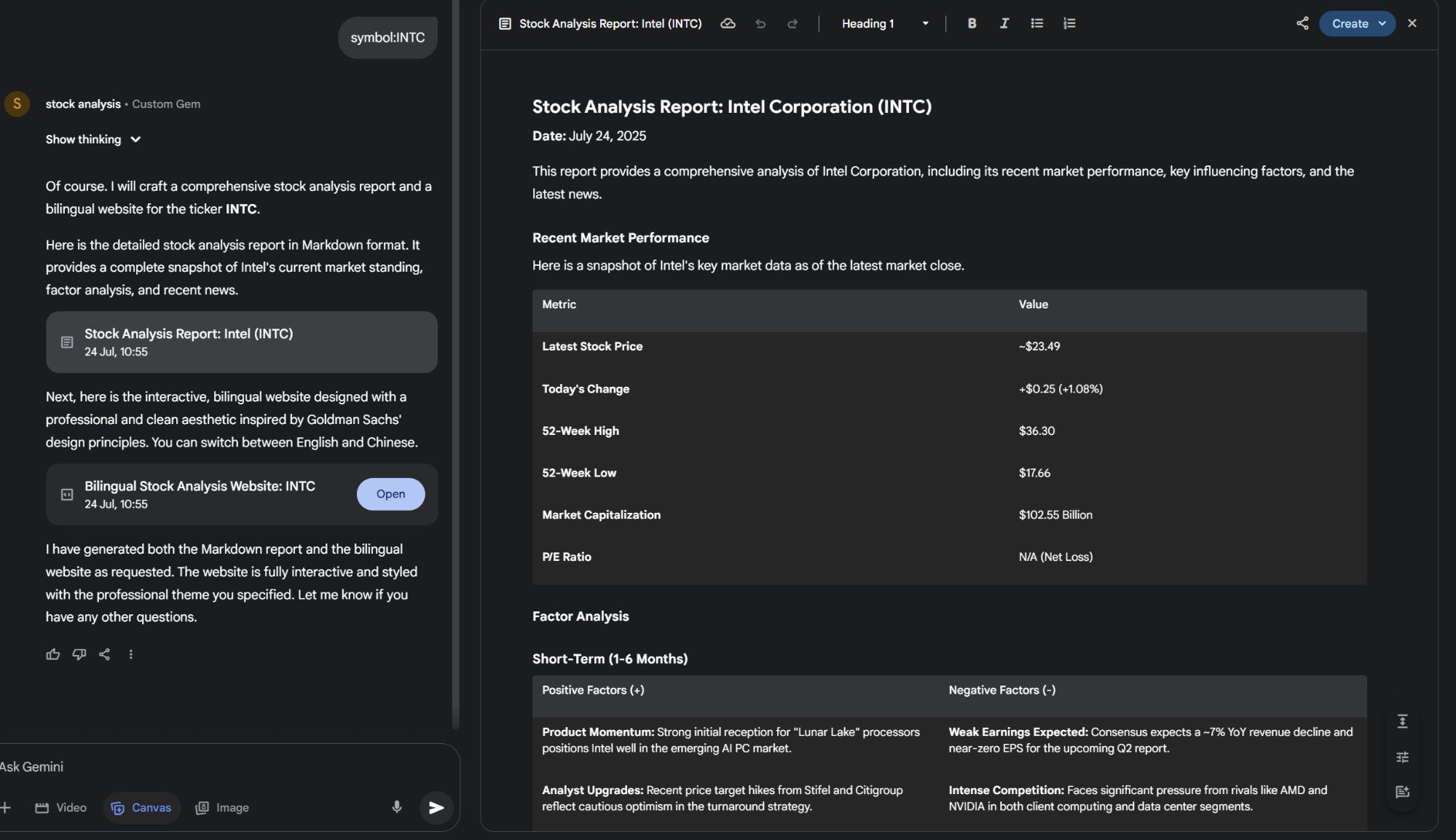Select the Video tool chip
This screenshot has height=840, width=1456.
click(61, 807)
